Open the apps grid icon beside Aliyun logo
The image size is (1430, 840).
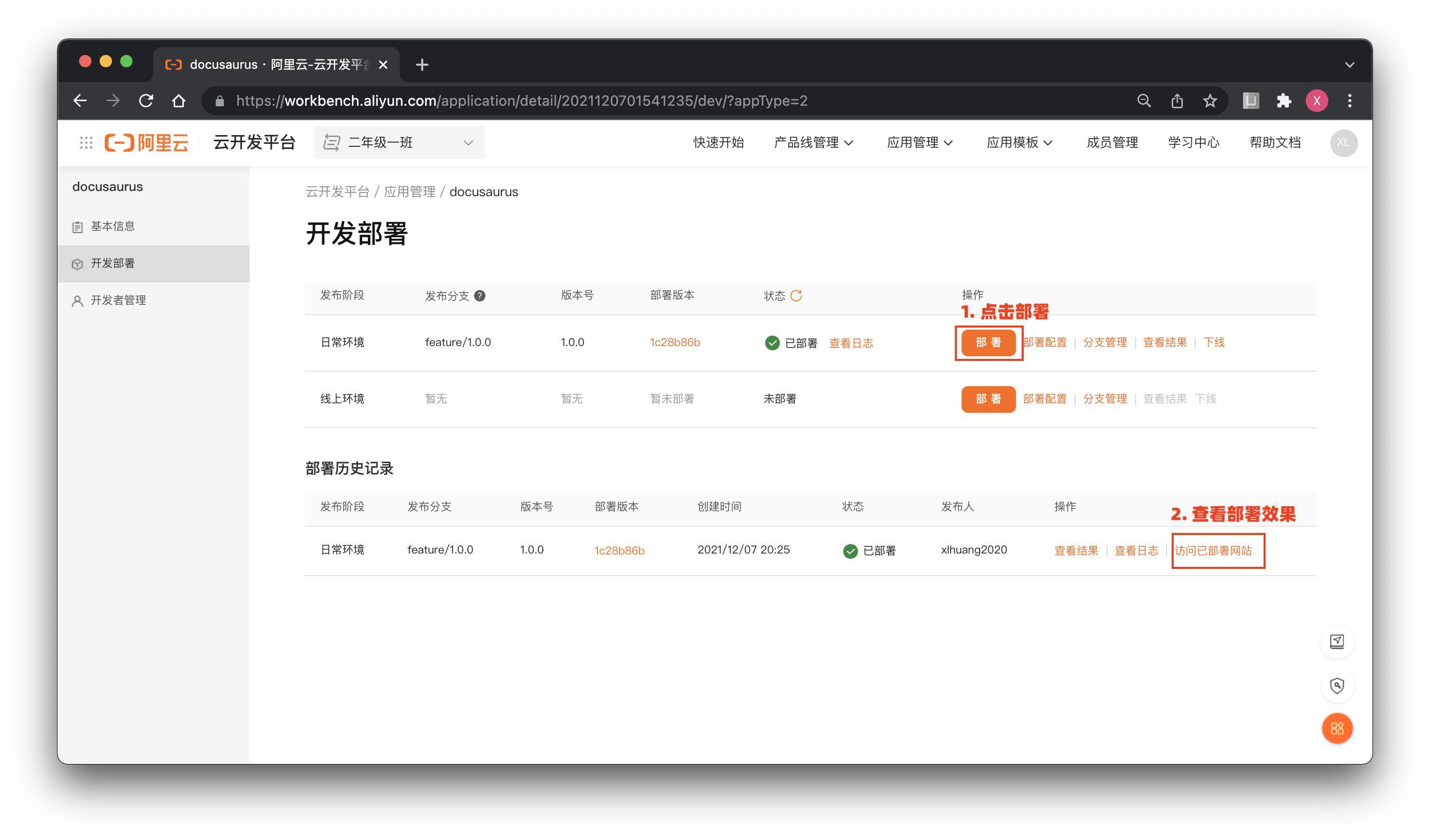coord(86,142)
